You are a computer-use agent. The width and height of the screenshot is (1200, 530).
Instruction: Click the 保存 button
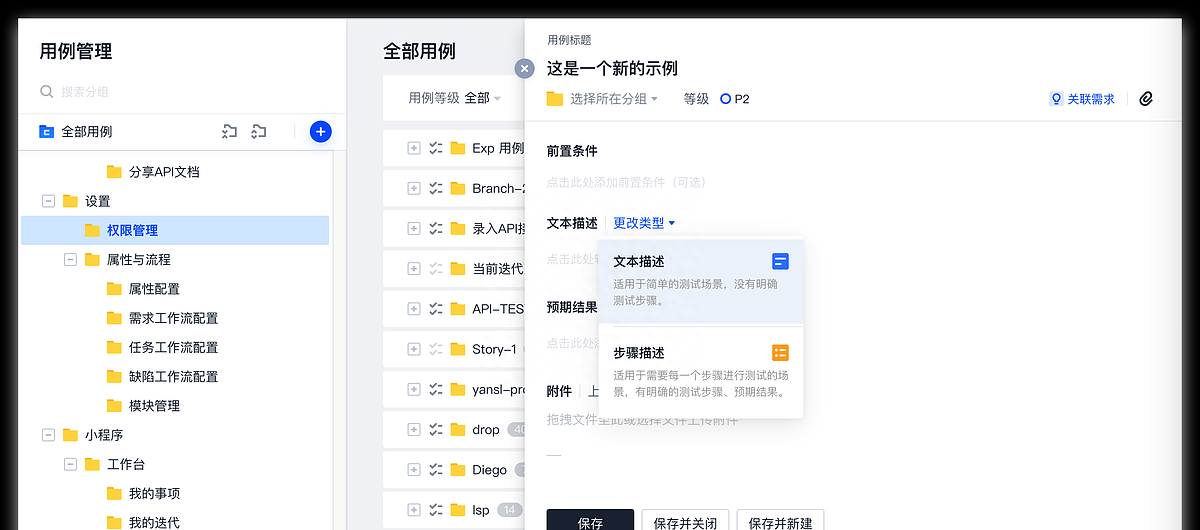590,521
